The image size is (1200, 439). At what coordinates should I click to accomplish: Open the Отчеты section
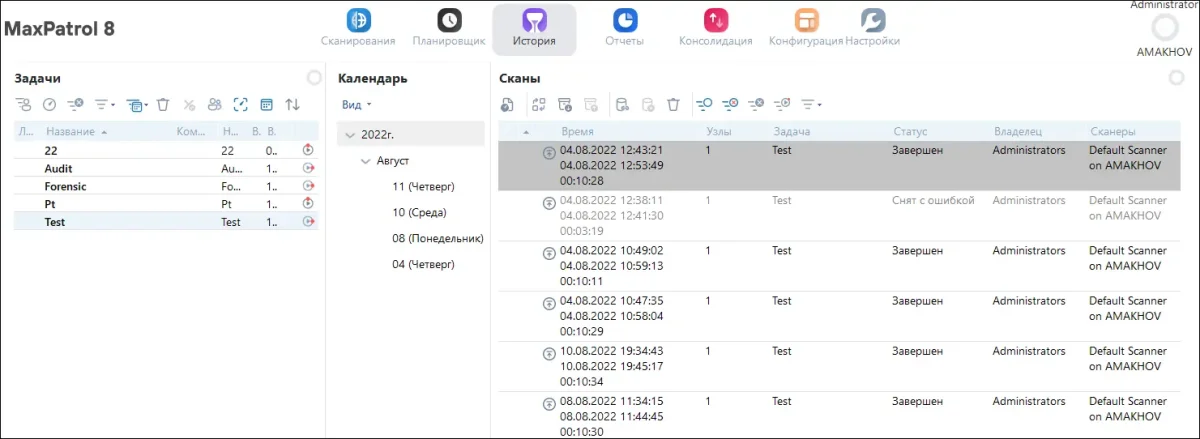coord(625,20)
